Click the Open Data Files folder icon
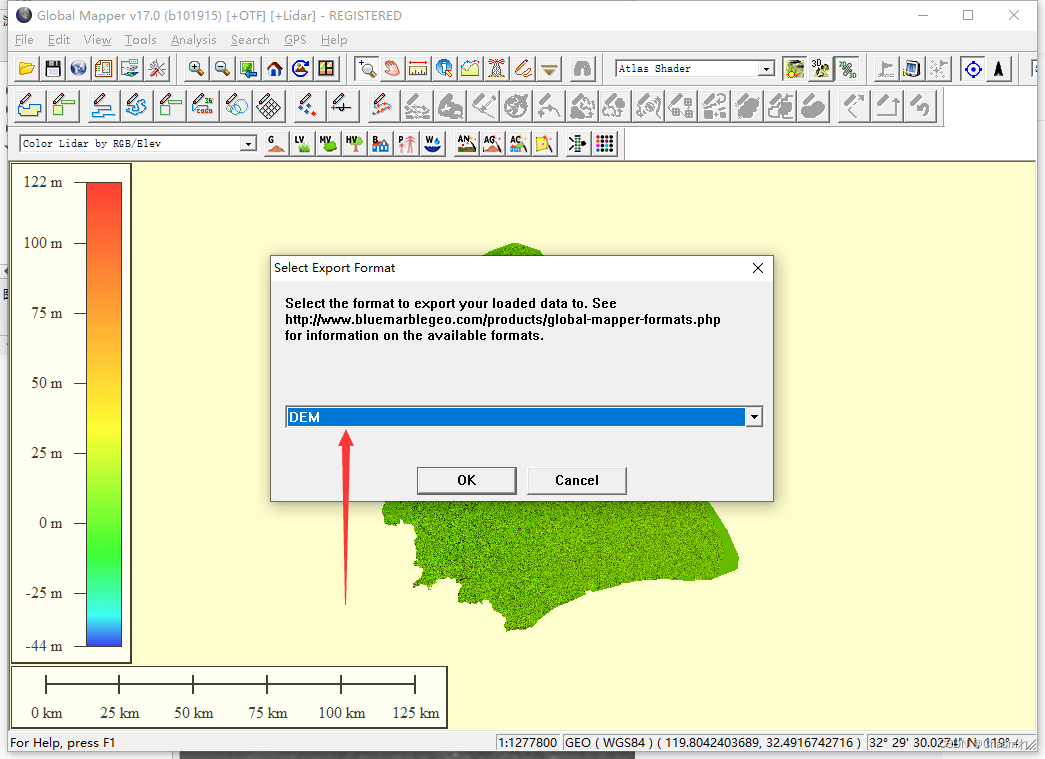This screenshot has width=1045, height=759. 27,69
